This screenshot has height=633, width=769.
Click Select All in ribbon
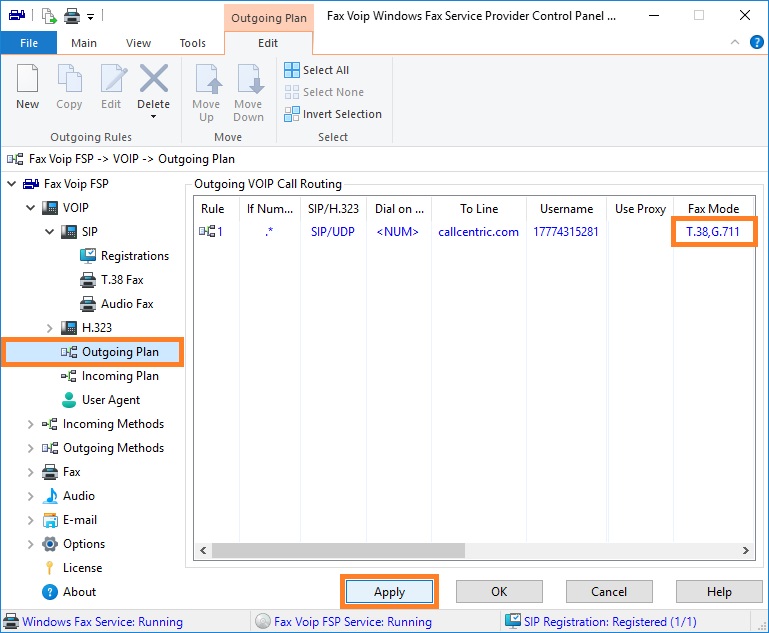point(316,70)
